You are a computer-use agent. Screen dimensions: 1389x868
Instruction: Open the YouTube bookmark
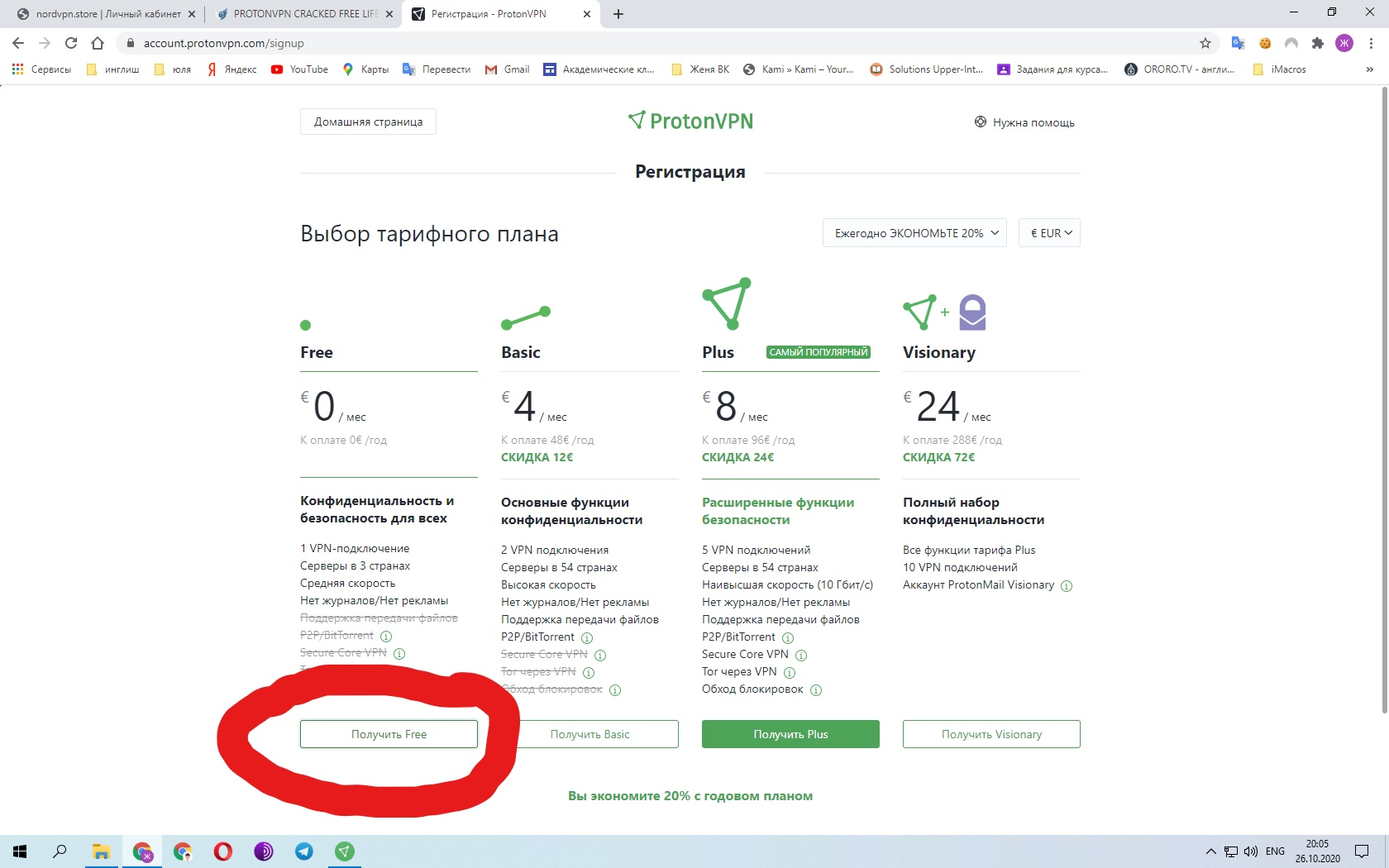click(x=300, y=69)
